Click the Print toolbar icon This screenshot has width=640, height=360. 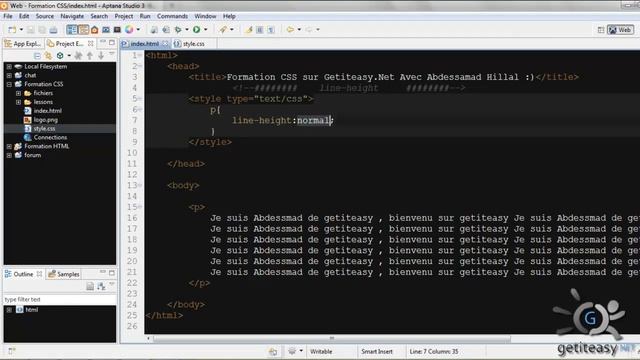pos(53,30)
